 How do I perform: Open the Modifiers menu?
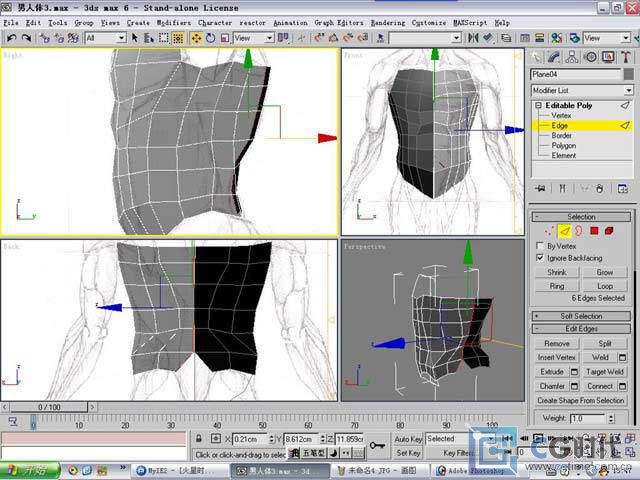(x=174, y=23)
